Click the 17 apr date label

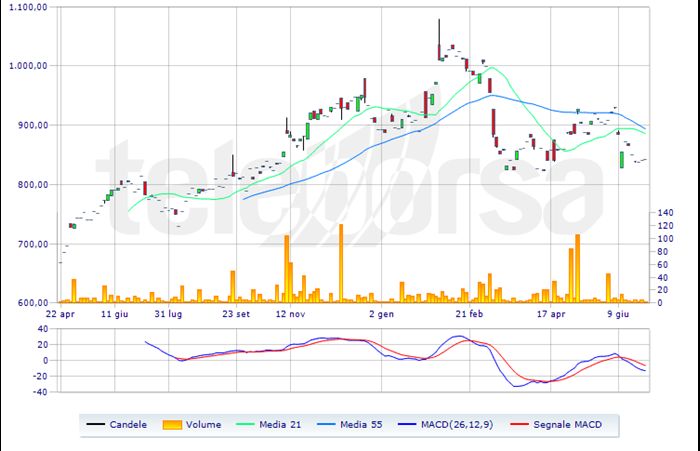pyautogui.click(x=550, y=314)
